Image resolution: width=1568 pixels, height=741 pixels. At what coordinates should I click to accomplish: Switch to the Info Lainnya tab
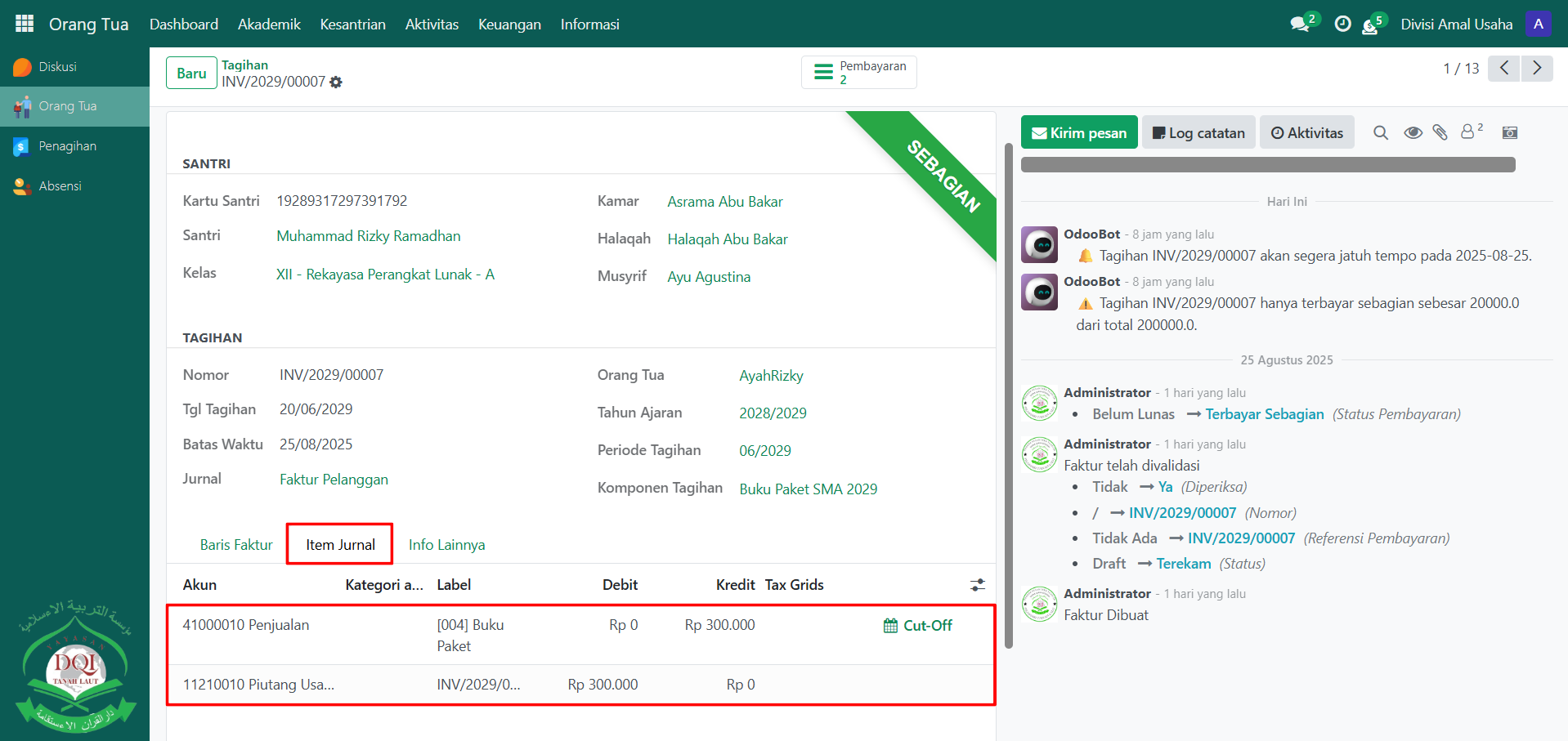click(446, 545)
